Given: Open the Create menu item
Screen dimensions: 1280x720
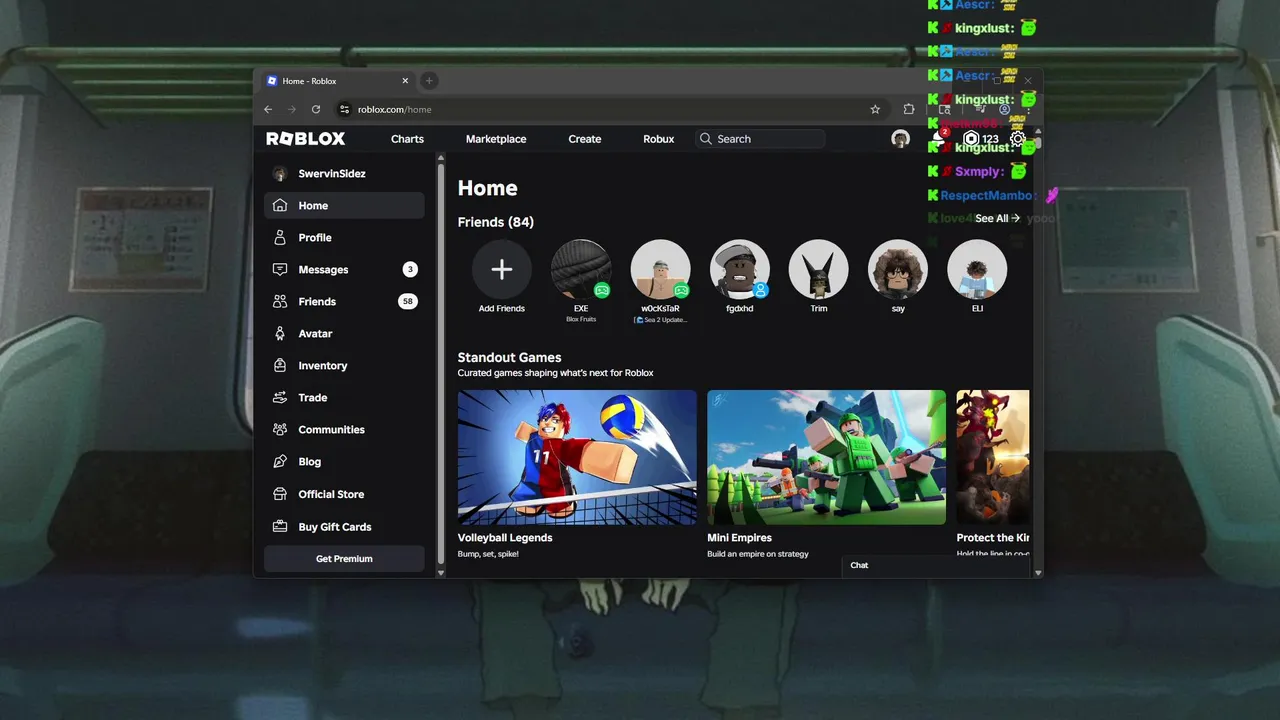Looking at the screenshot, I should [585, 139].
